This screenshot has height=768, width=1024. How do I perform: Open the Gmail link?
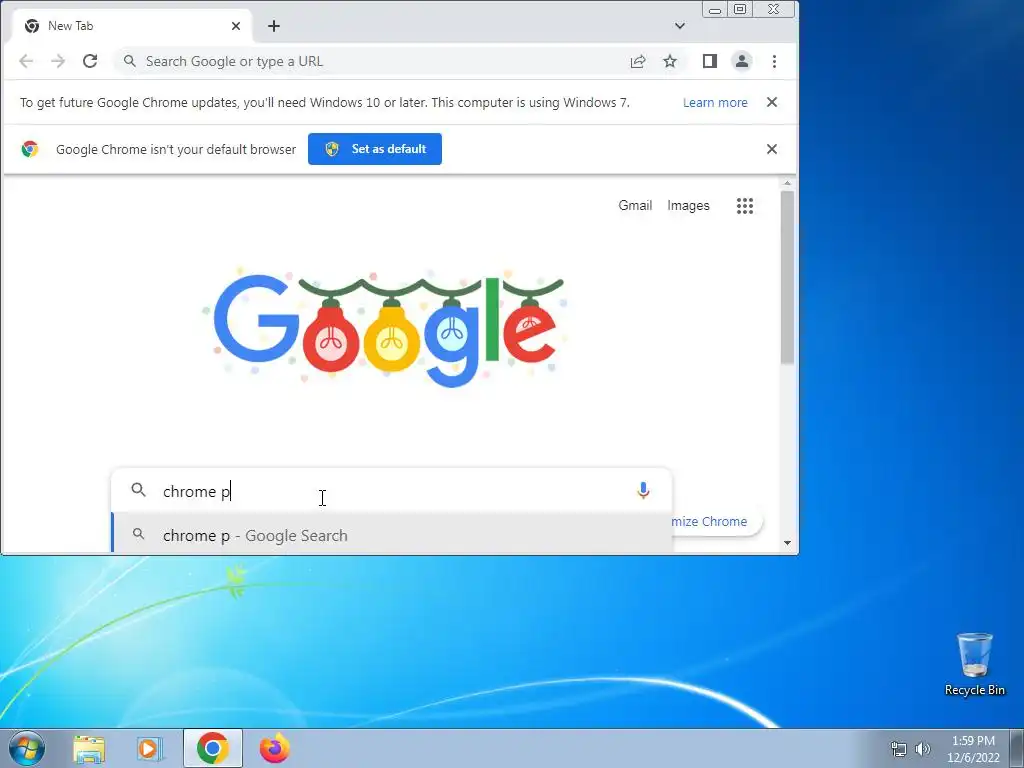635,205
